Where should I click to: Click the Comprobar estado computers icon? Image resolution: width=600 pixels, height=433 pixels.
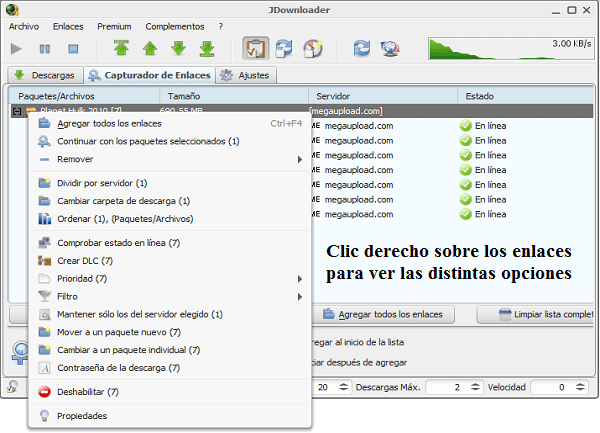[x=44, y=243]
